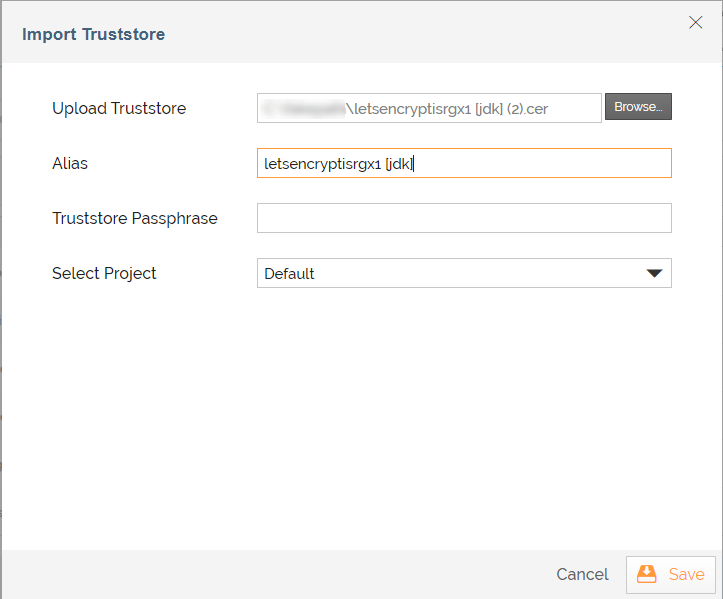The height and width of the screenshot is (599, 723).
Task: Click the Truststore Passphrase label
Action: tap(135, 218)
